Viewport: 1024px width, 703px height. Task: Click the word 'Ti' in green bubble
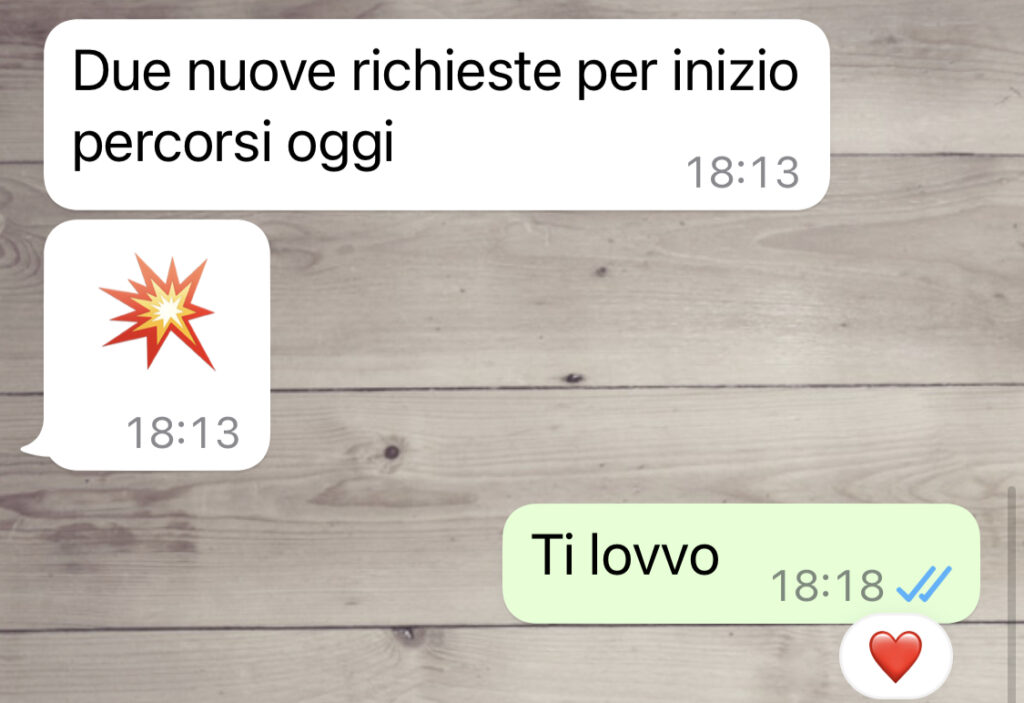pyautogui.click(x=552, y=555)
